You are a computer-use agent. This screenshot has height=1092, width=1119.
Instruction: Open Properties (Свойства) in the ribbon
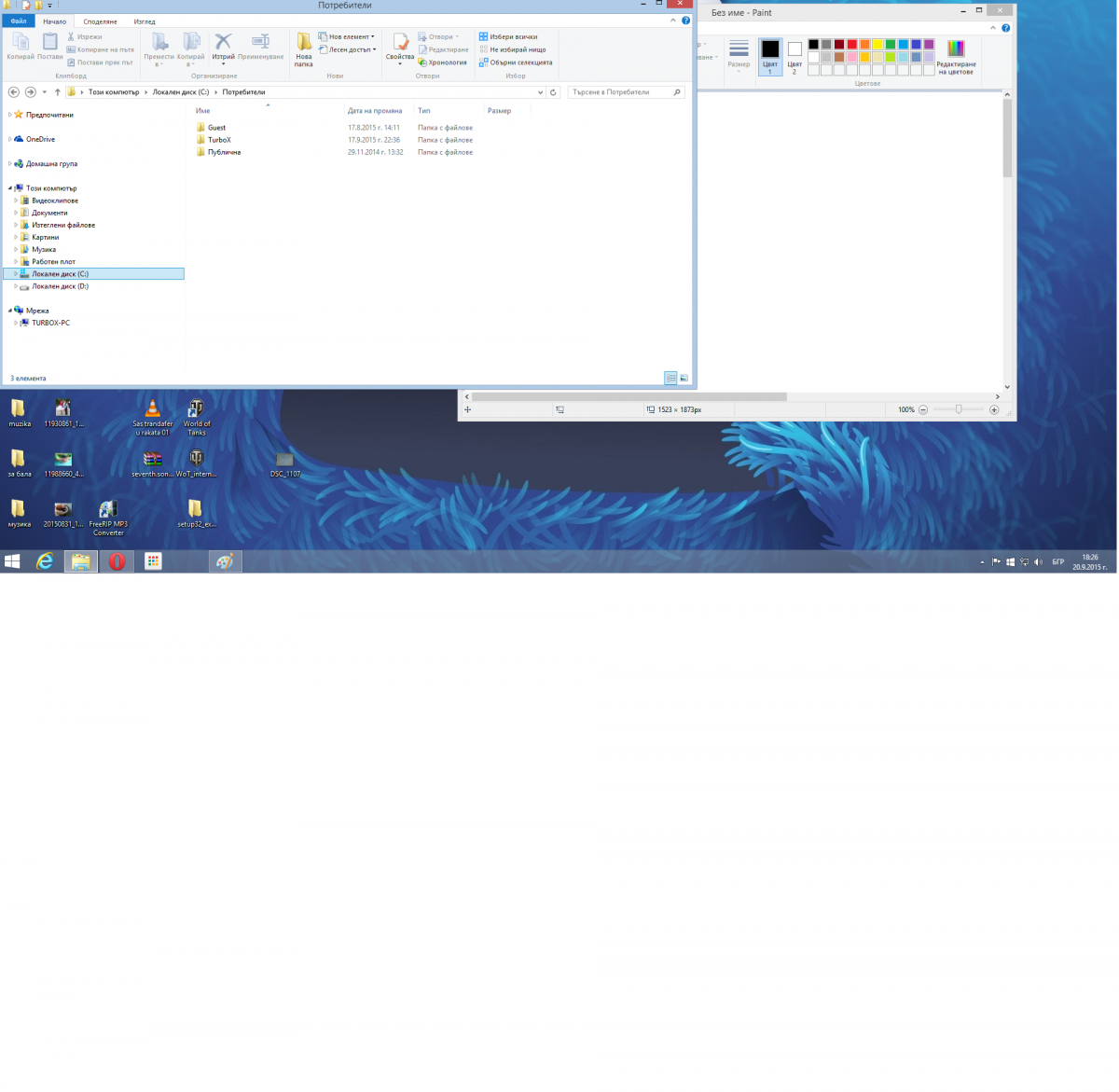click(x=400, y=48)
